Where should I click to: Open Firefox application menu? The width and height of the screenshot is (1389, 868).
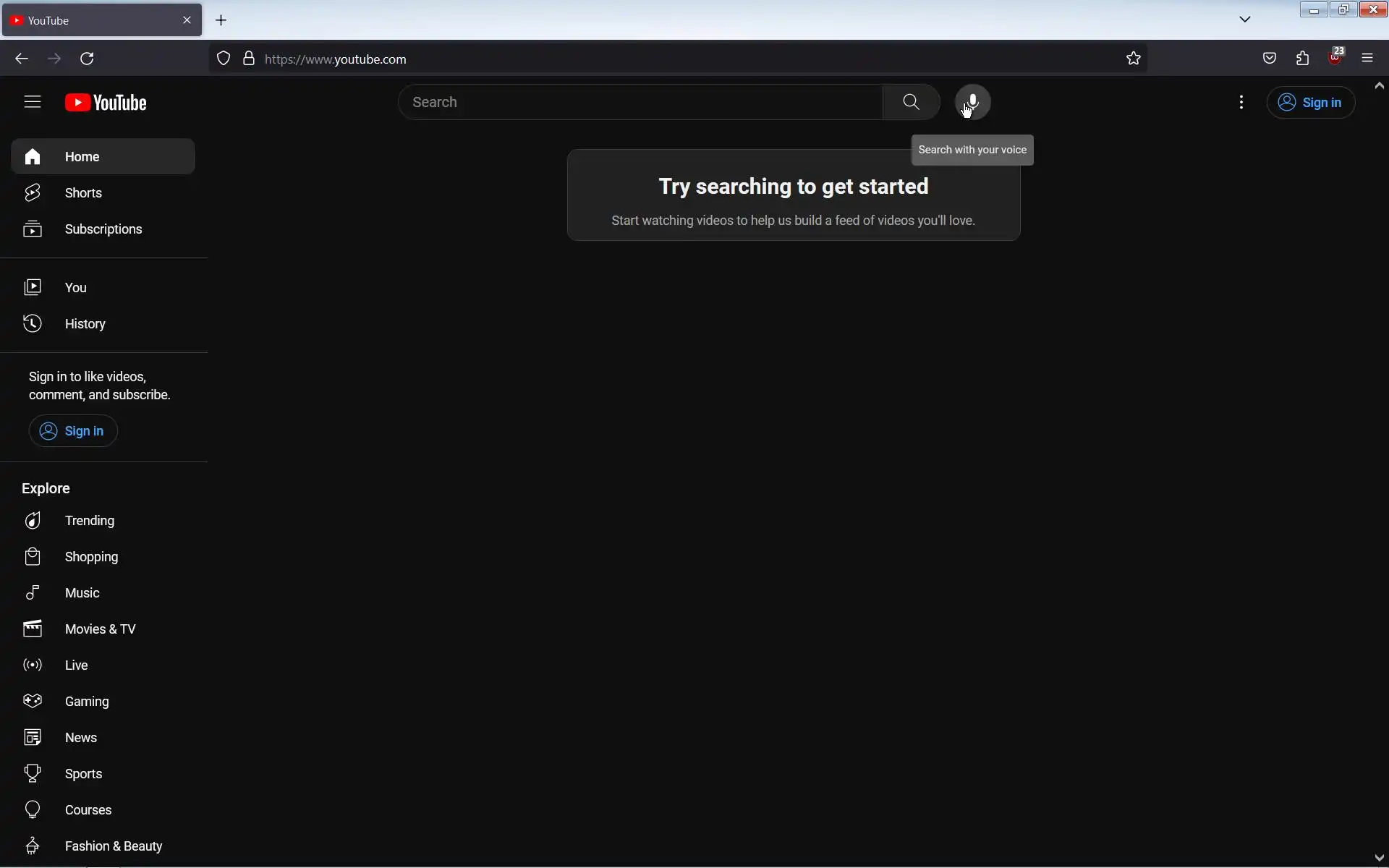tap(1367, 59)
